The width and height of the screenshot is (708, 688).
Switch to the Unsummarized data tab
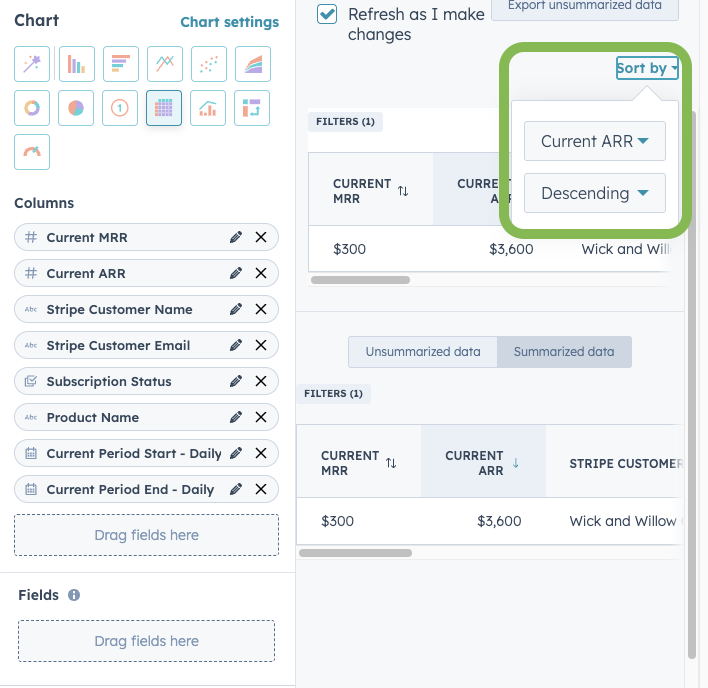(x=422, y=352)
